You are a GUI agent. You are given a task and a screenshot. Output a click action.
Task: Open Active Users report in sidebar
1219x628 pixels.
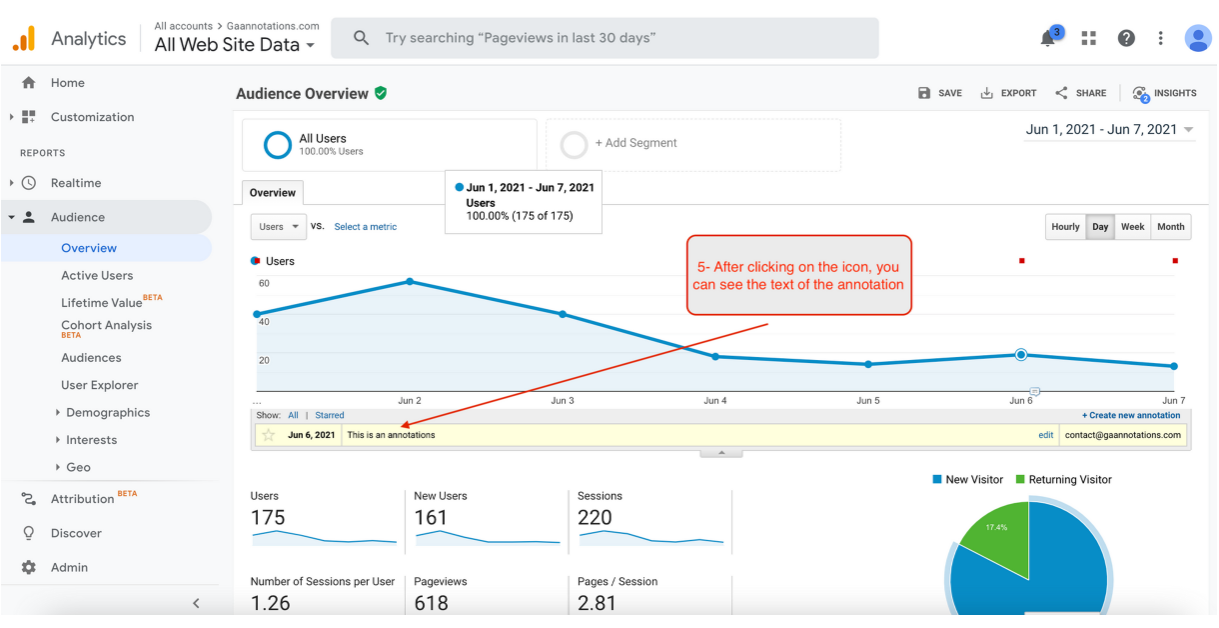click(97, 275)
